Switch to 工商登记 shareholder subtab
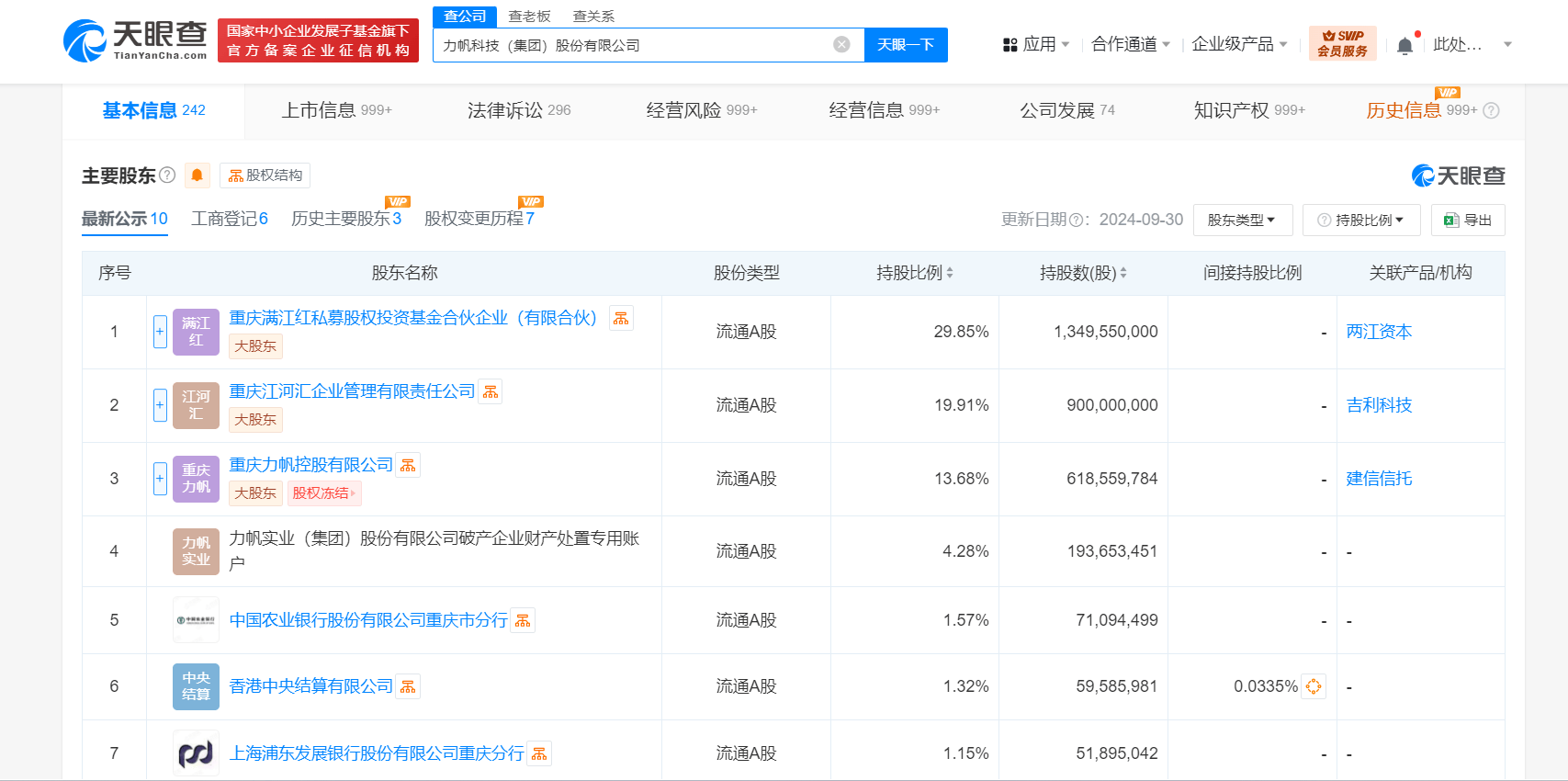This screenshot has width=1568, height=781. click(x=230, y=219)
